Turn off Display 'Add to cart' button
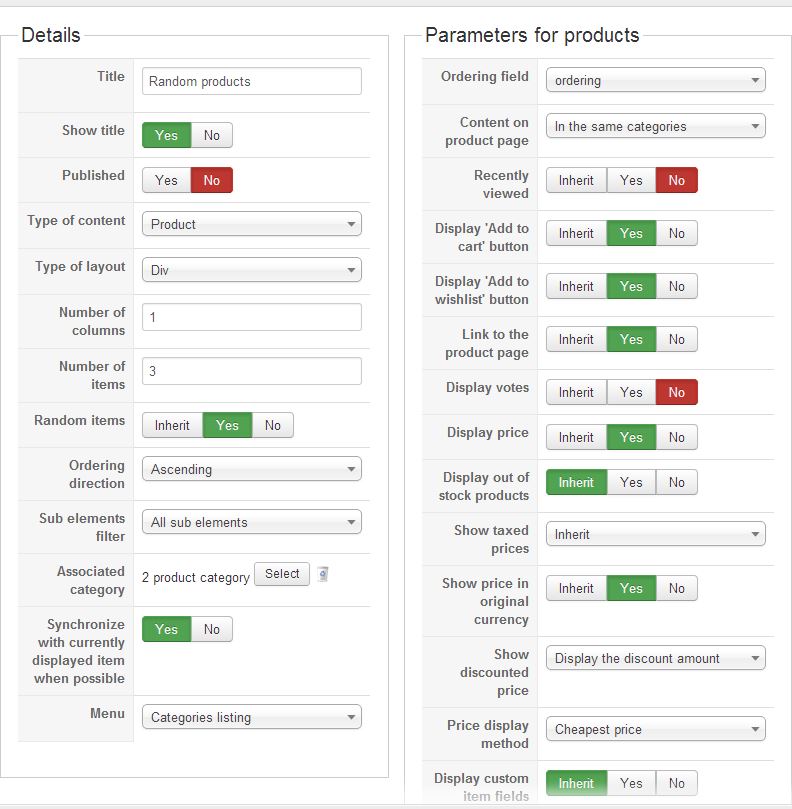Screen dimensions: 792x809 (x=677, y=233)
